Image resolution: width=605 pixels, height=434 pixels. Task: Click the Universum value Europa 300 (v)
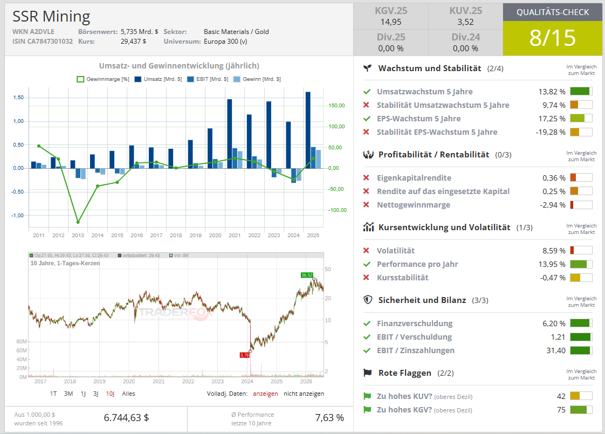pyautogui.click(x=225, y=41)
